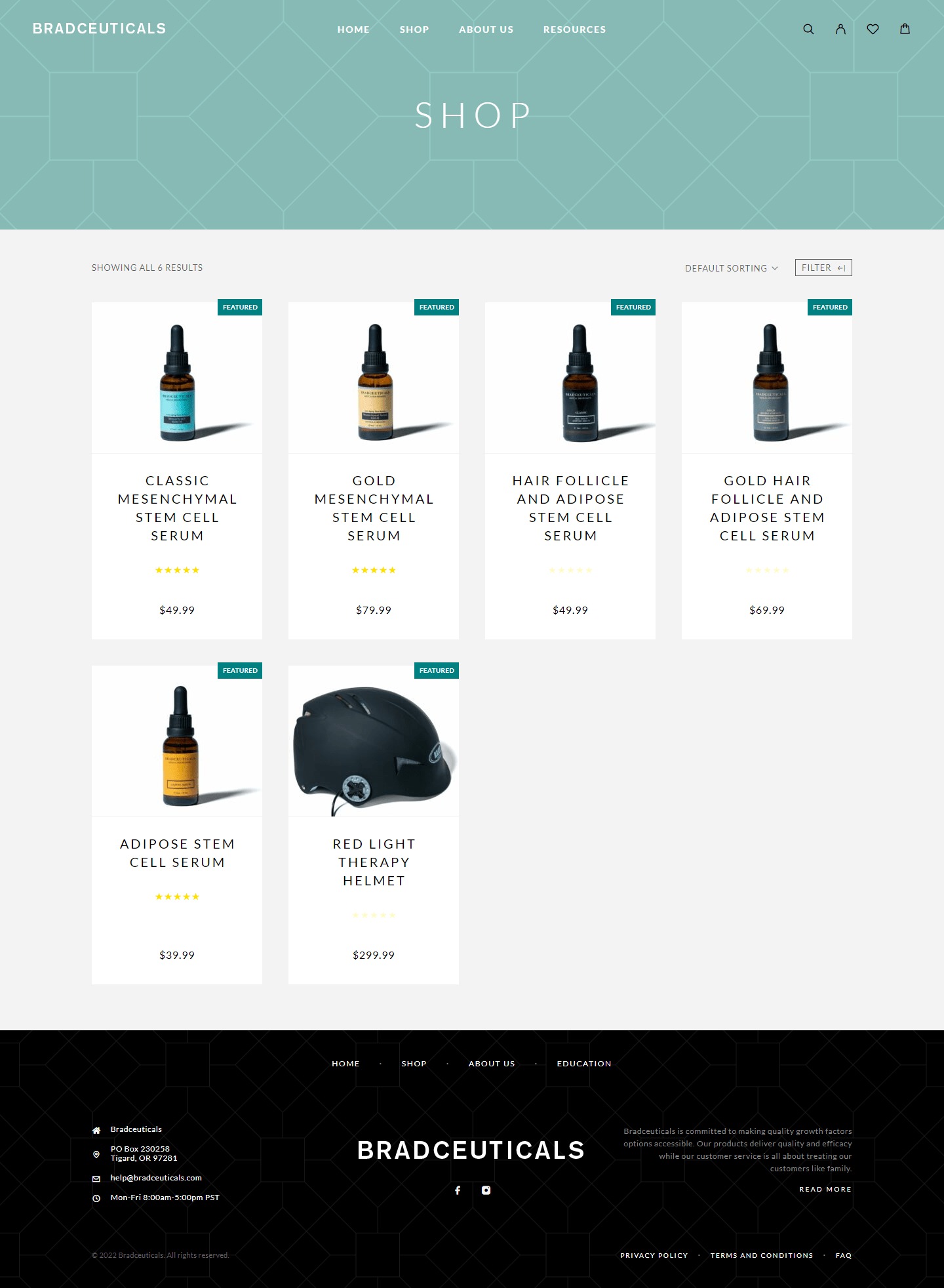The height and width of the screenshot is (1288, 944).
Task: Click the Read More link in footer
Action: pos(825,1189)
